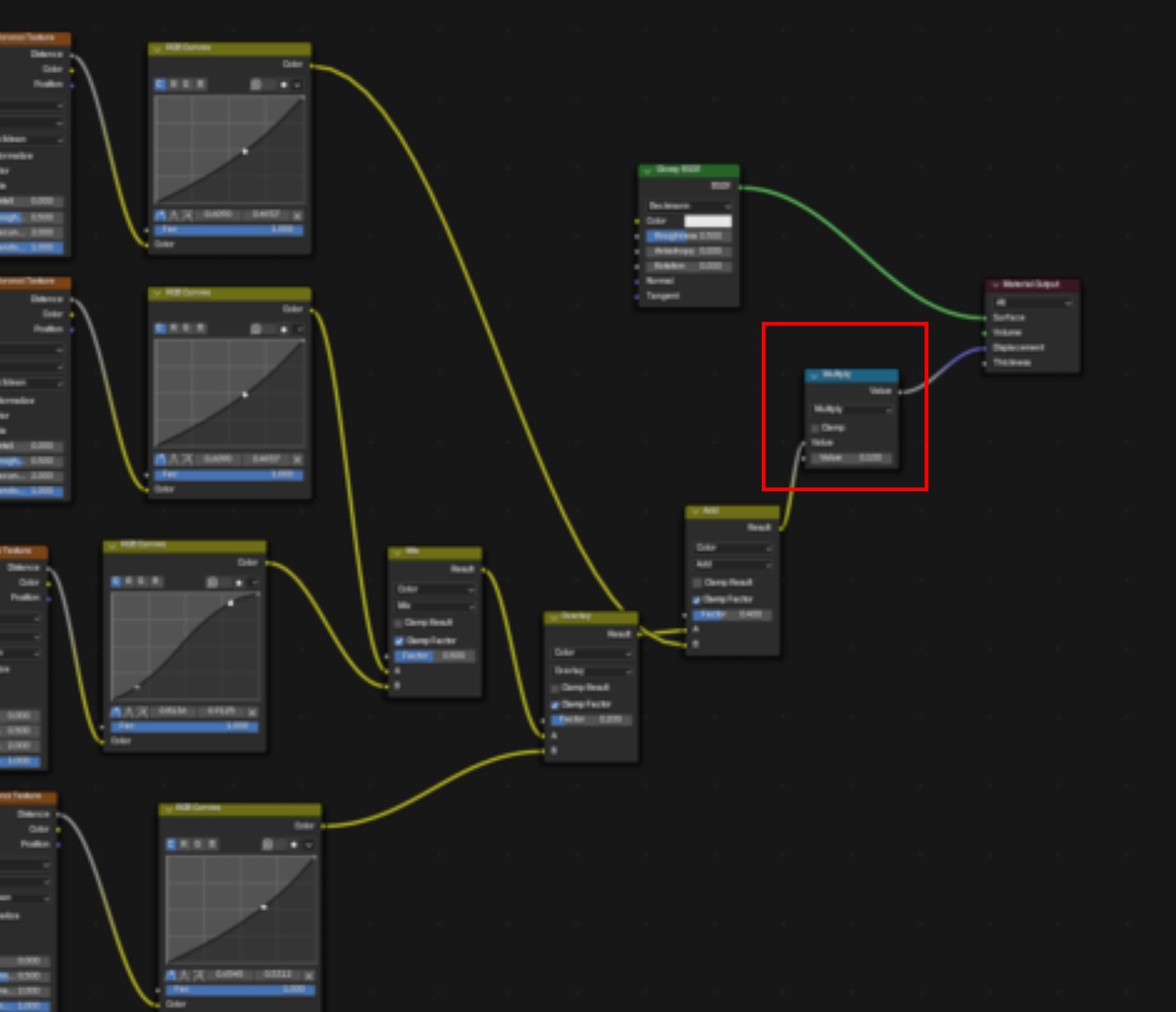Click the Glossy BSDF node header
The image size is (1176, 1012).
[x=689, y=171]
